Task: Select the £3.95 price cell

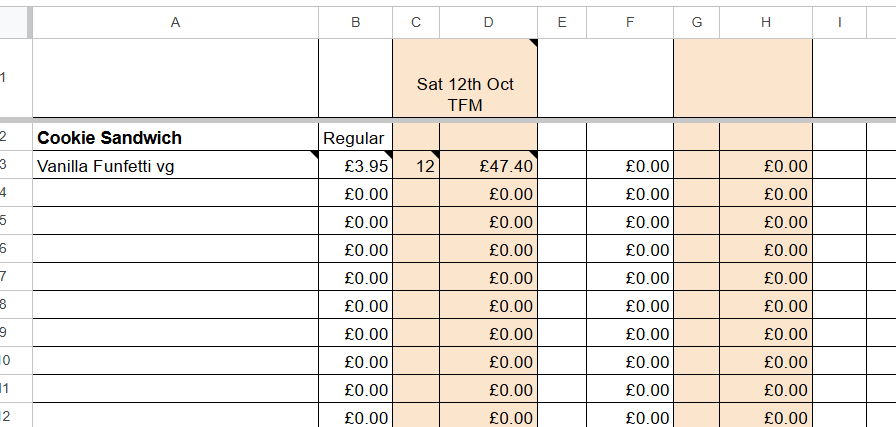Action: (355, 165)
